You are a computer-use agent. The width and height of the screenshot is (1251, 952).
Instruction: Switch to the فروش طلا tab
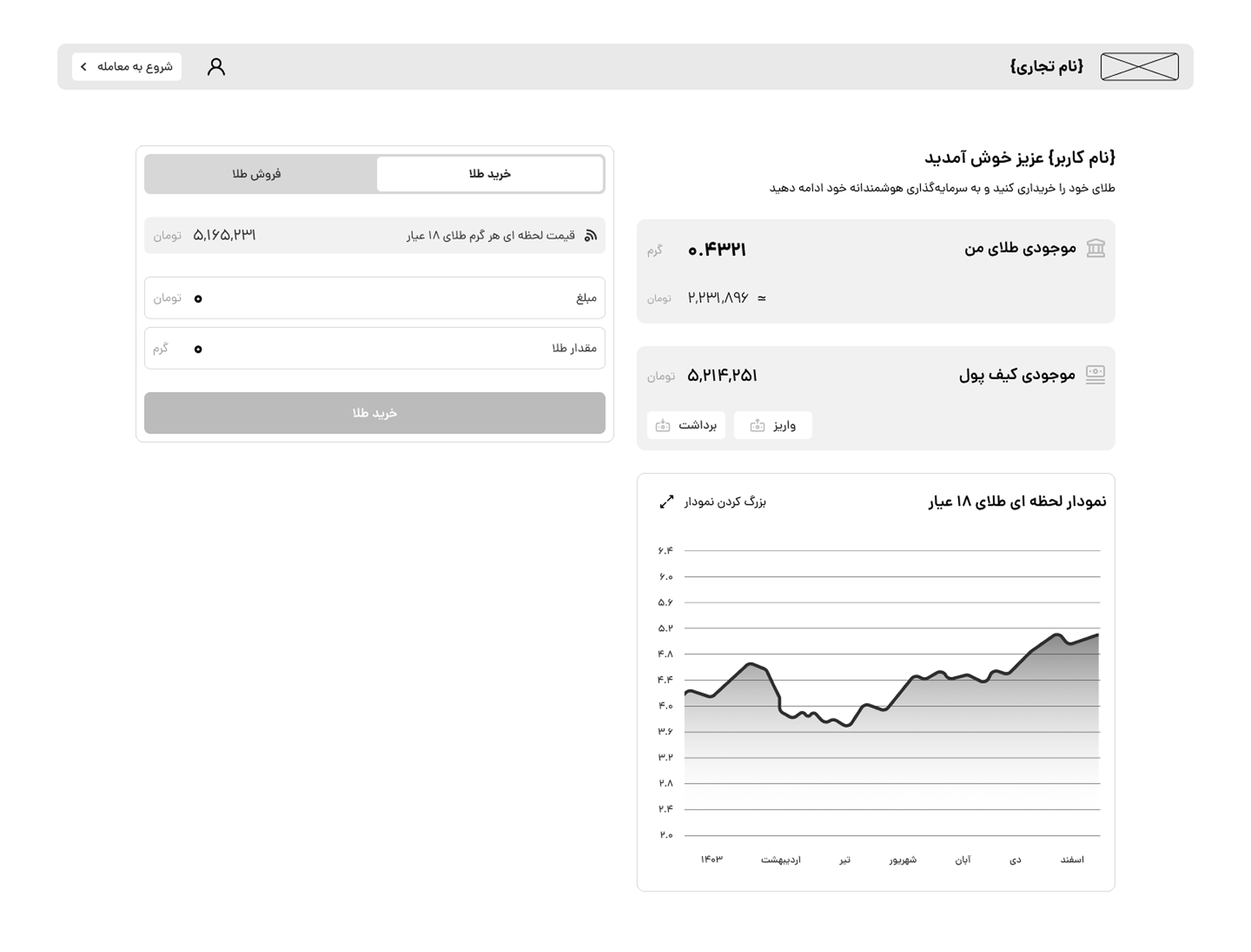(257, 174)
